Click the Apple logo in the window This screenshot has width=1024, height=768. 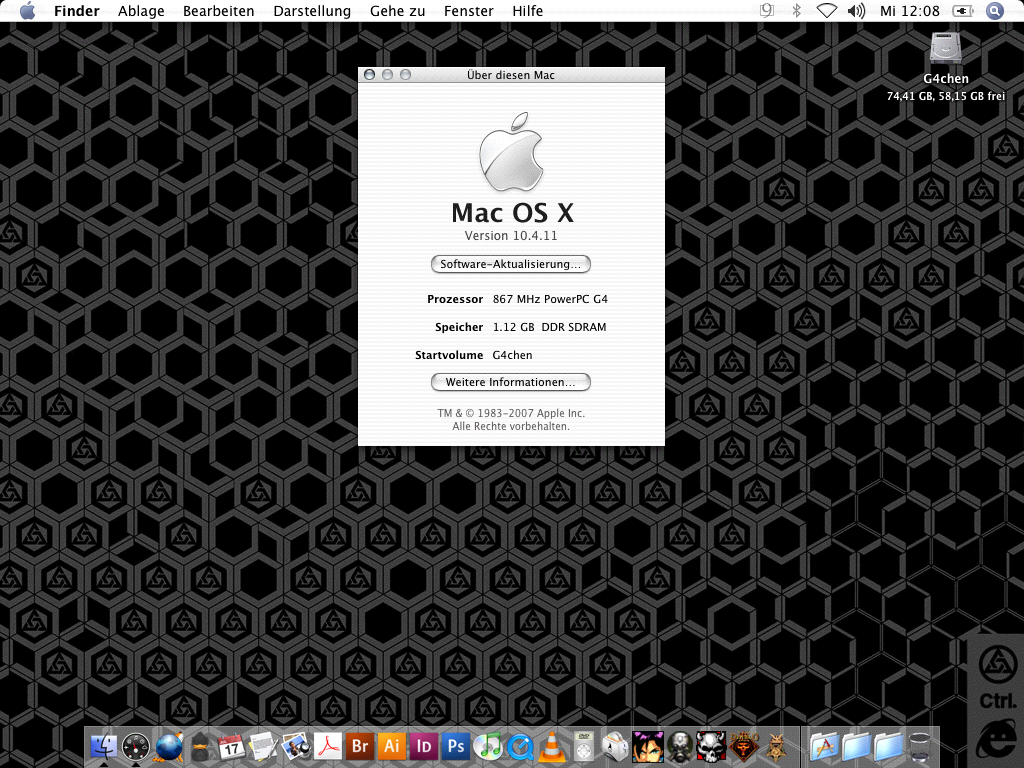pos(511,152)
